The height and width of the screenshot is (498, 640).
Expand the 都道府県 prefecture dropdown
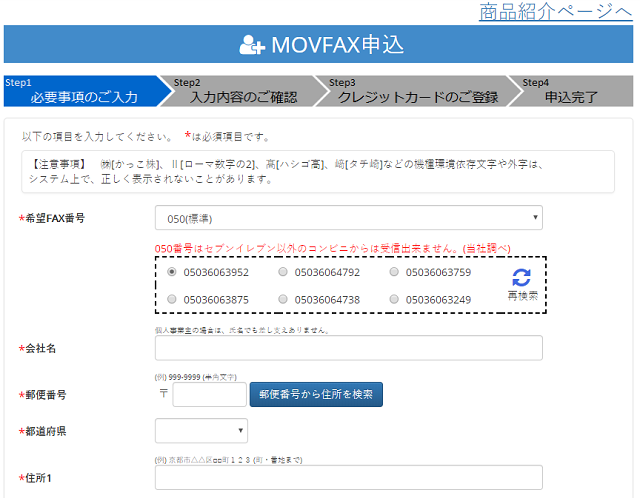coord(201,431)
